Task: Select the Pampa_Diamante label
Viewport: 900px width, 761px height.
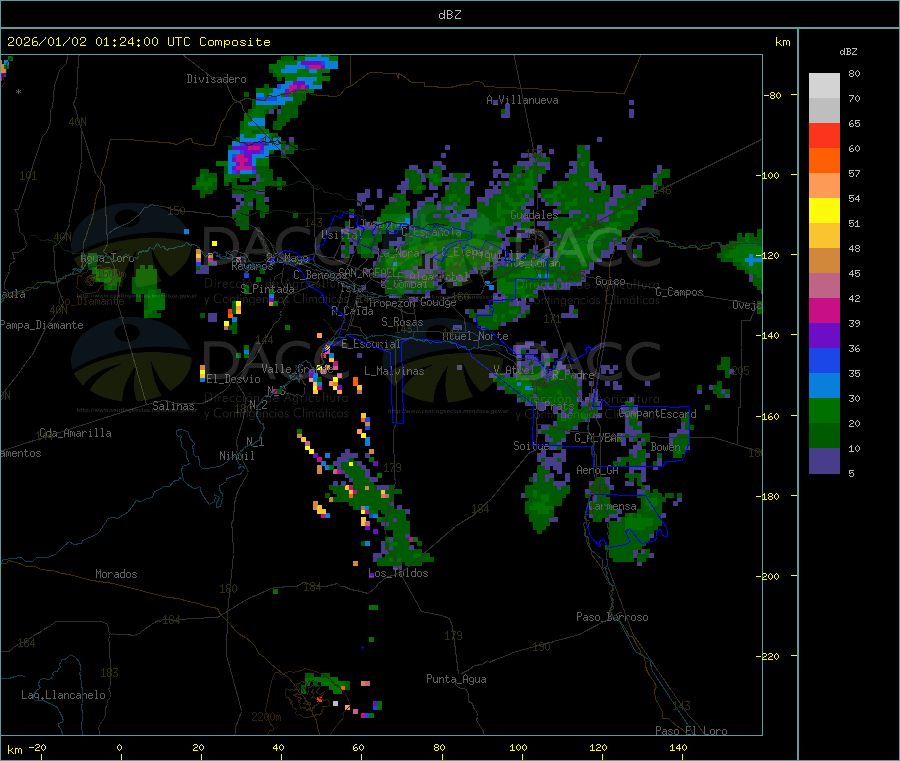Action: (x=42, y=325)
